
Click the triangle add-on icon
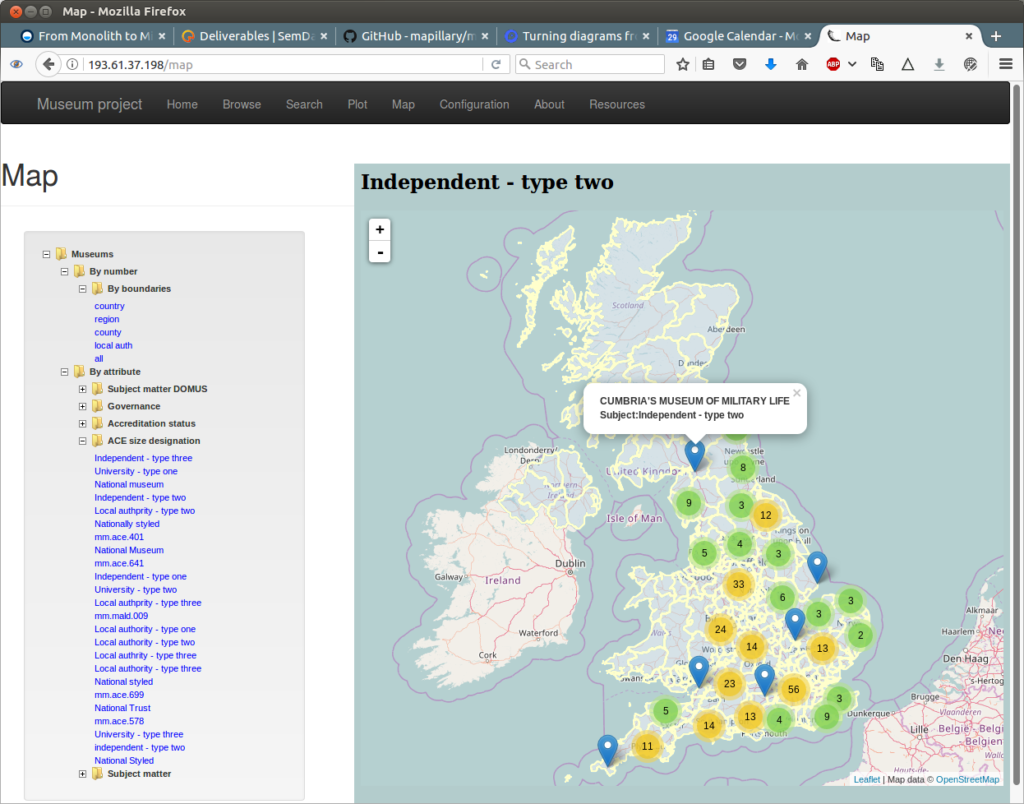(x=908, y=63)
